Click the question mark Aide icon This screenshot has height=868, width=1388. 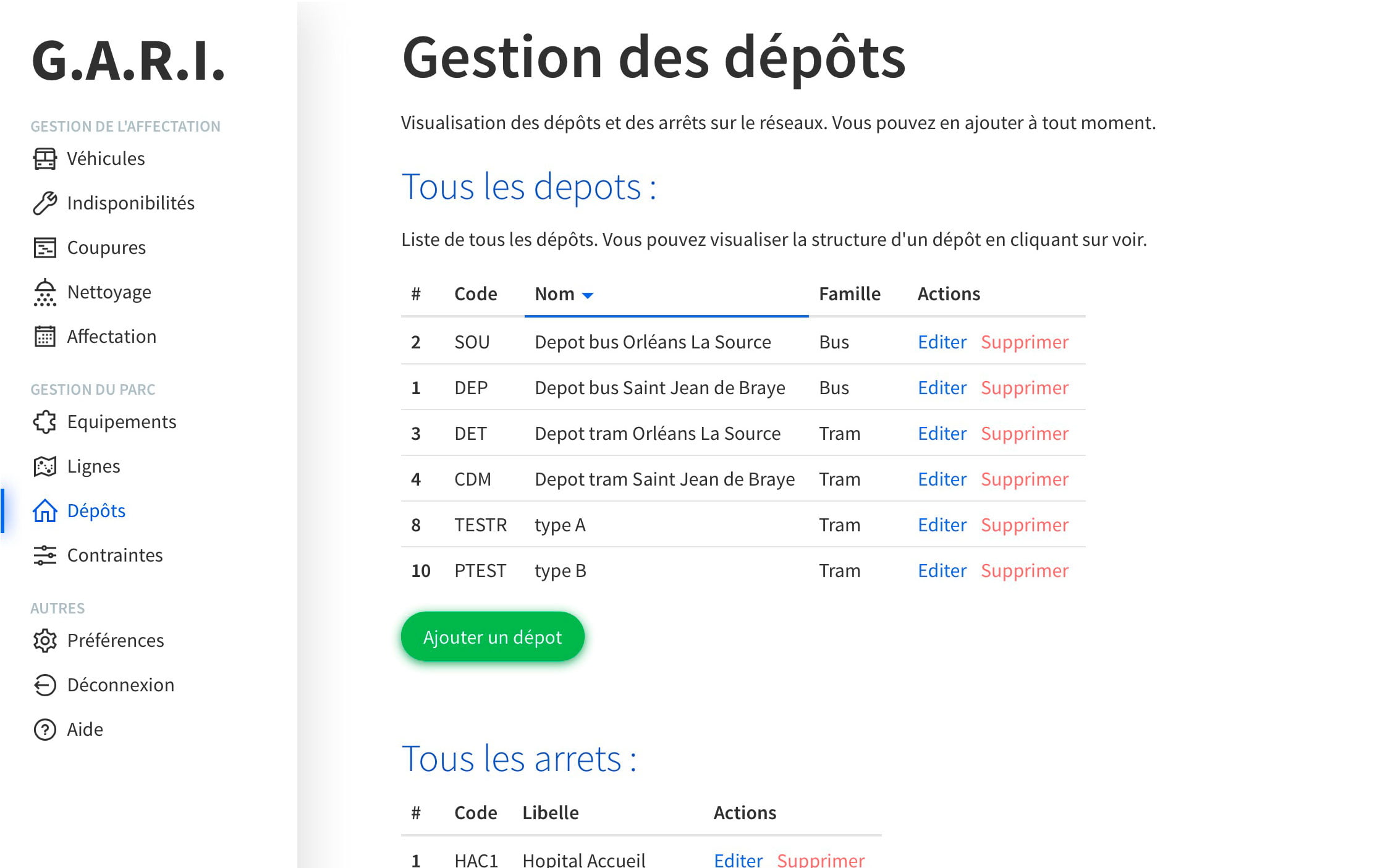44,730
